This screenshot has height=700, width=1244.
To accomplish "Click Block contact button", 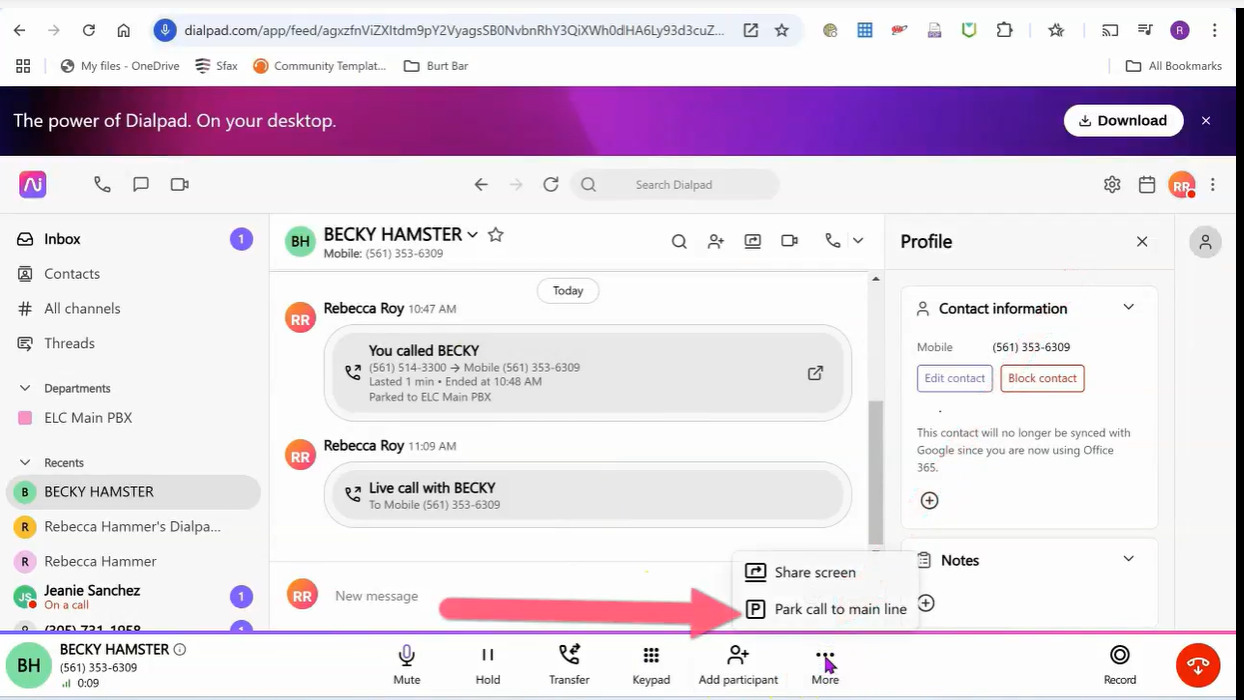I will (x=1042, y=378).
